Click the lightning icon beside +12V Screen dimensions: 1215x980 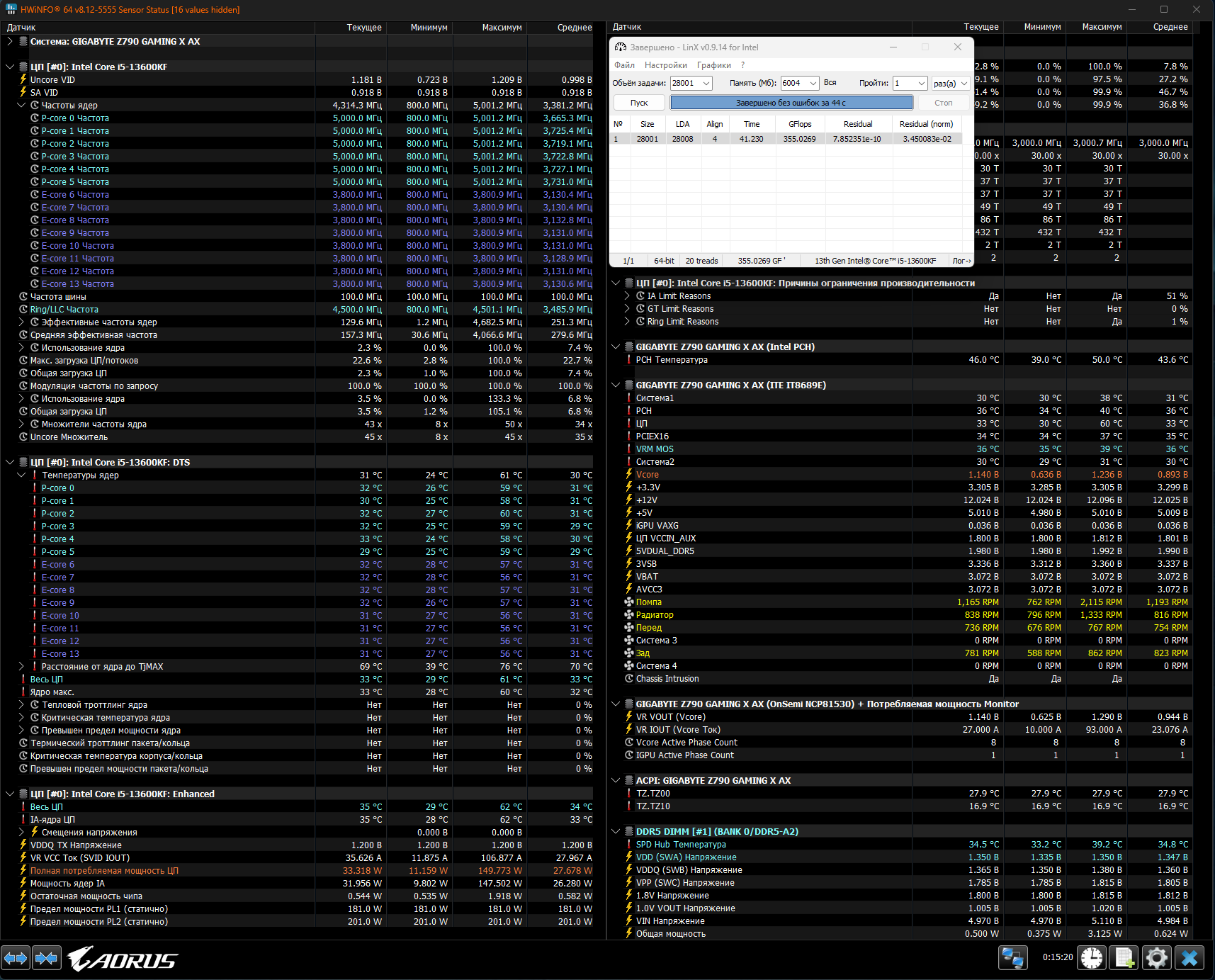point(629,500)
